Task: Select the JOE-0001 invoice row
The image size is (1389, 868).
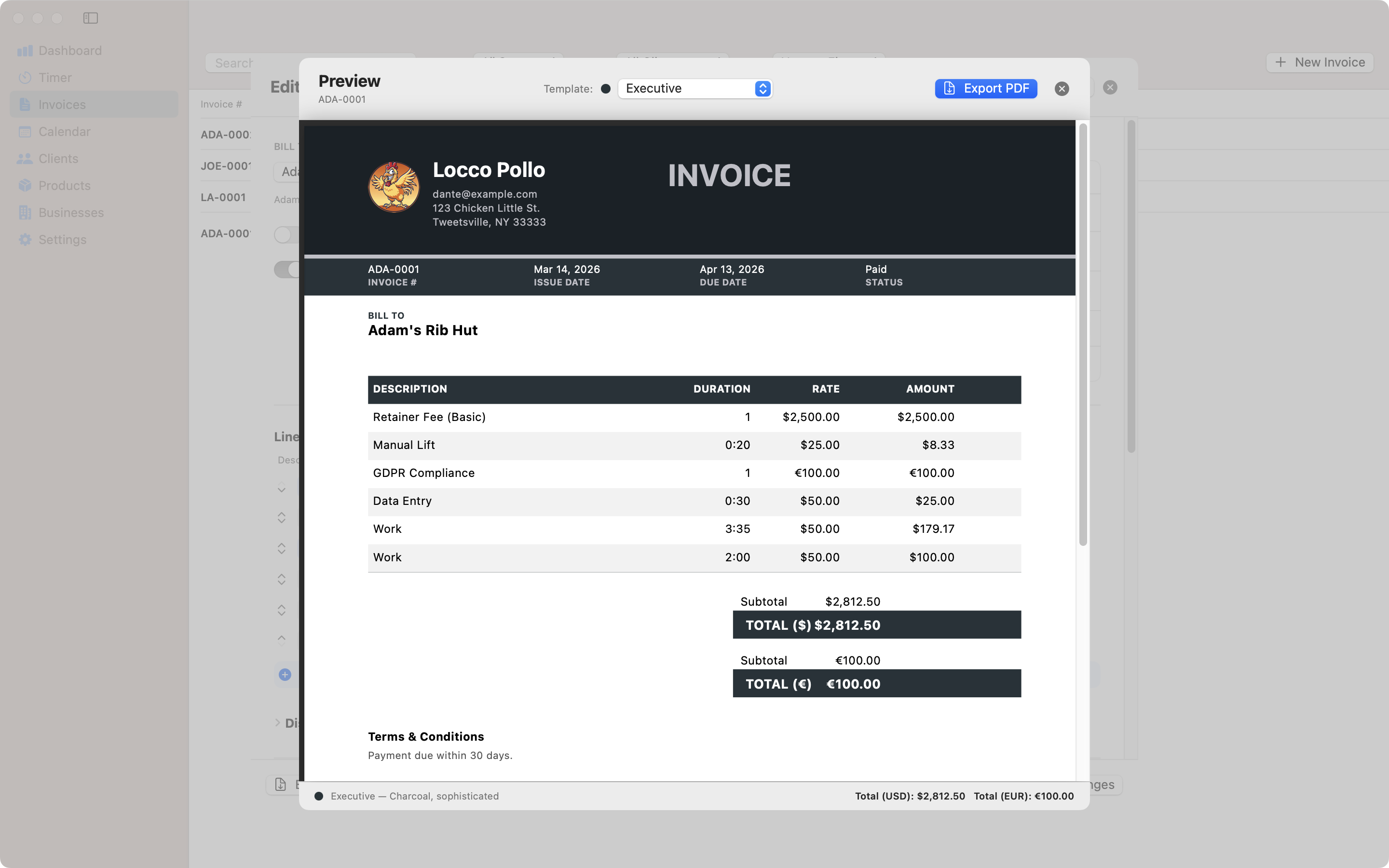Action: 226,166
